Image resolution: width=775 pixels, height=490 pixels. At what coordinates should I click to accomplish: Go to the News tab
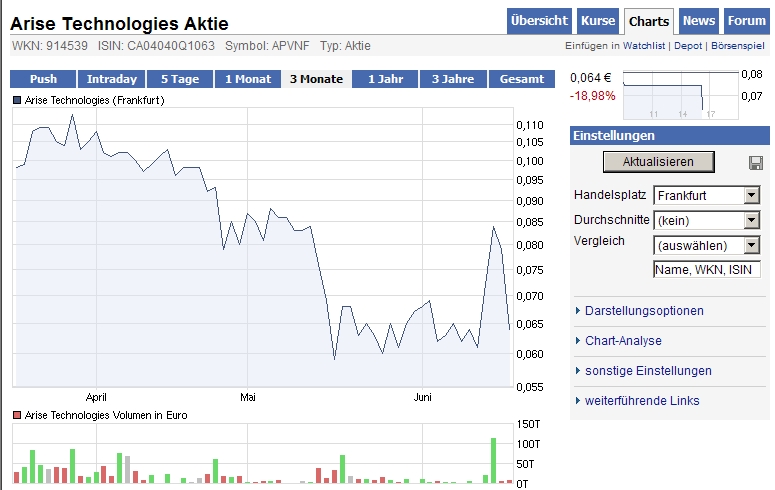click(699, 21)
